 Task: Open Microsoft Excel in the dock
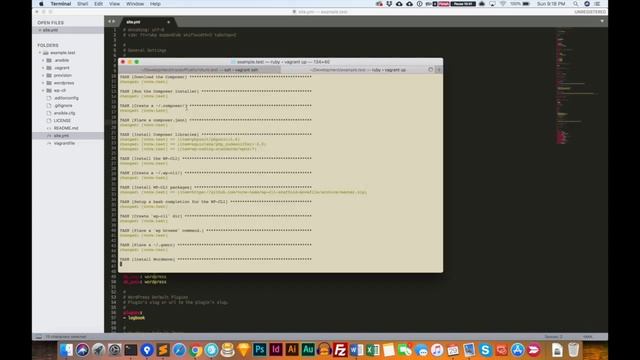click(373, 350)
